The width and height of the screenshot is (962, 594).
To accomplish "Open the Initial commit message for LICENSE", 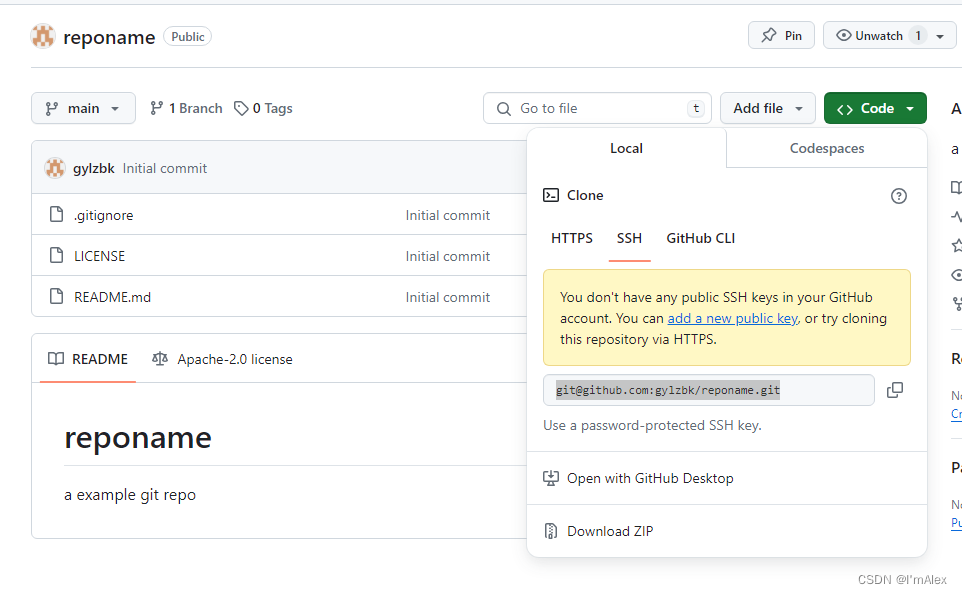I will [448, 256].
